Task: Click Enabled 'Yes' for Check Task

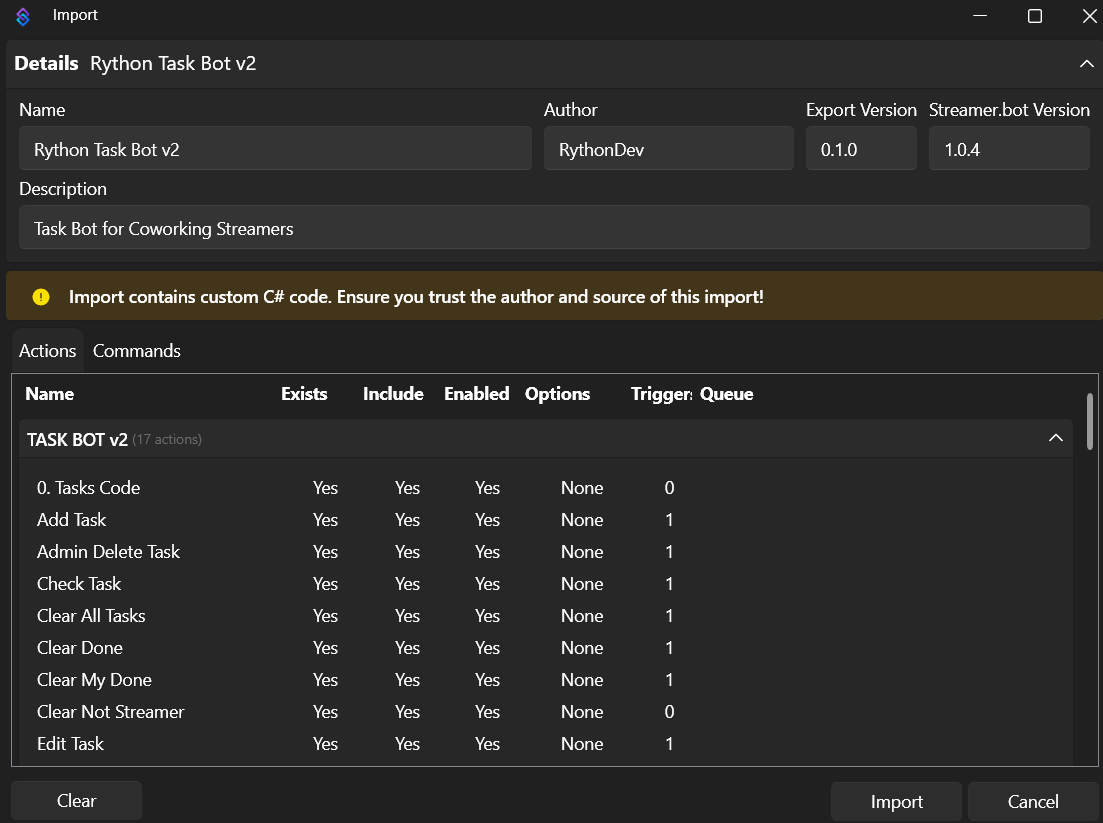Action: 487,584
